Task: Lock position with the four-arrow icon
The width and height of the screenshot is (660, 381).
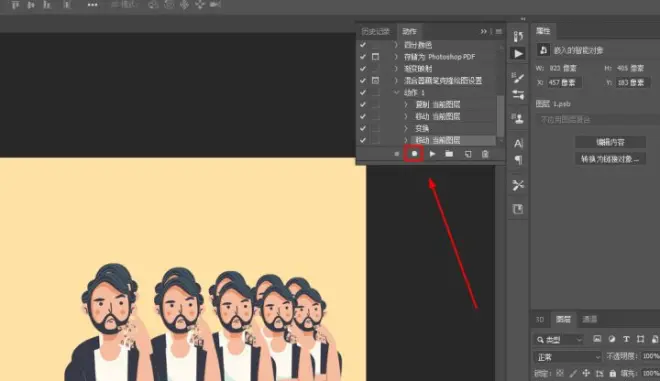Action: (586, 373)
